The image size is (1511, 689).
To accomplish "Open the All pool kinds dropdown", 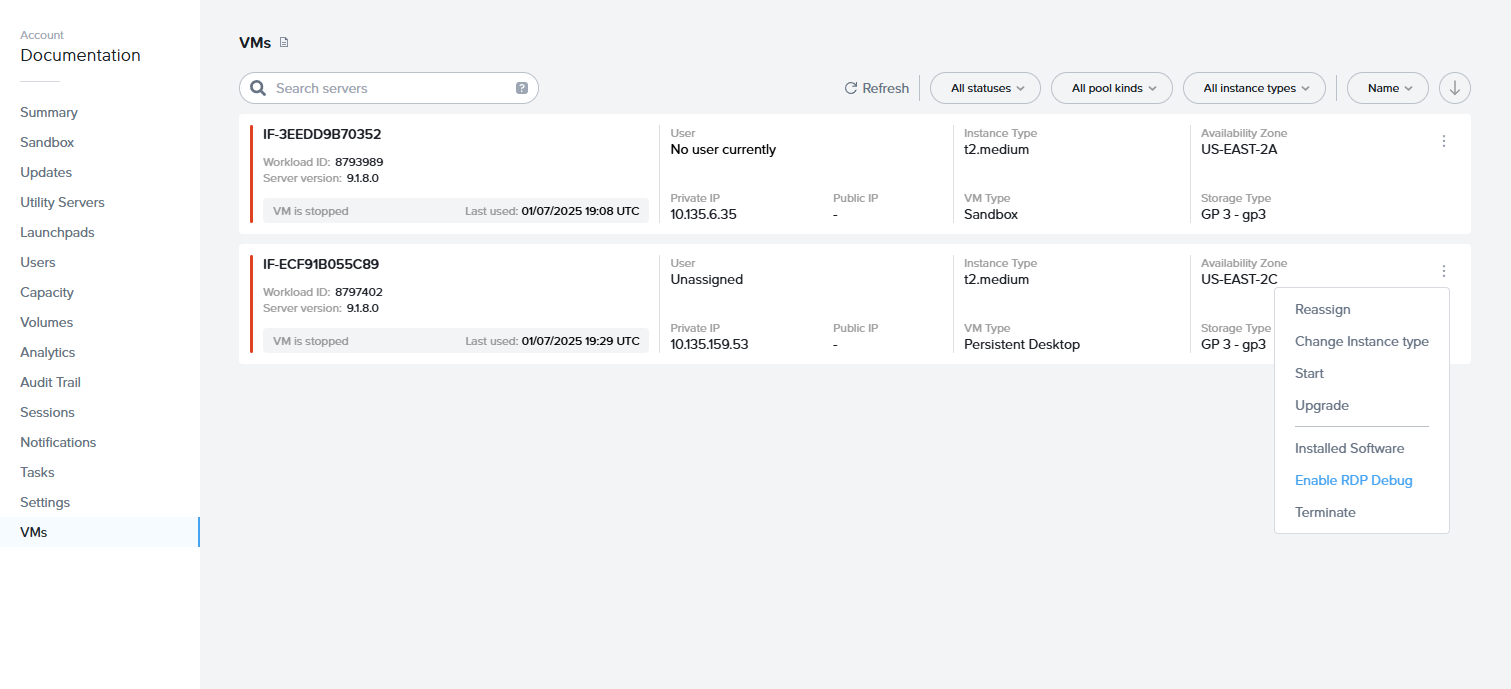I will pyautogui.click(x=1111, y=88).
